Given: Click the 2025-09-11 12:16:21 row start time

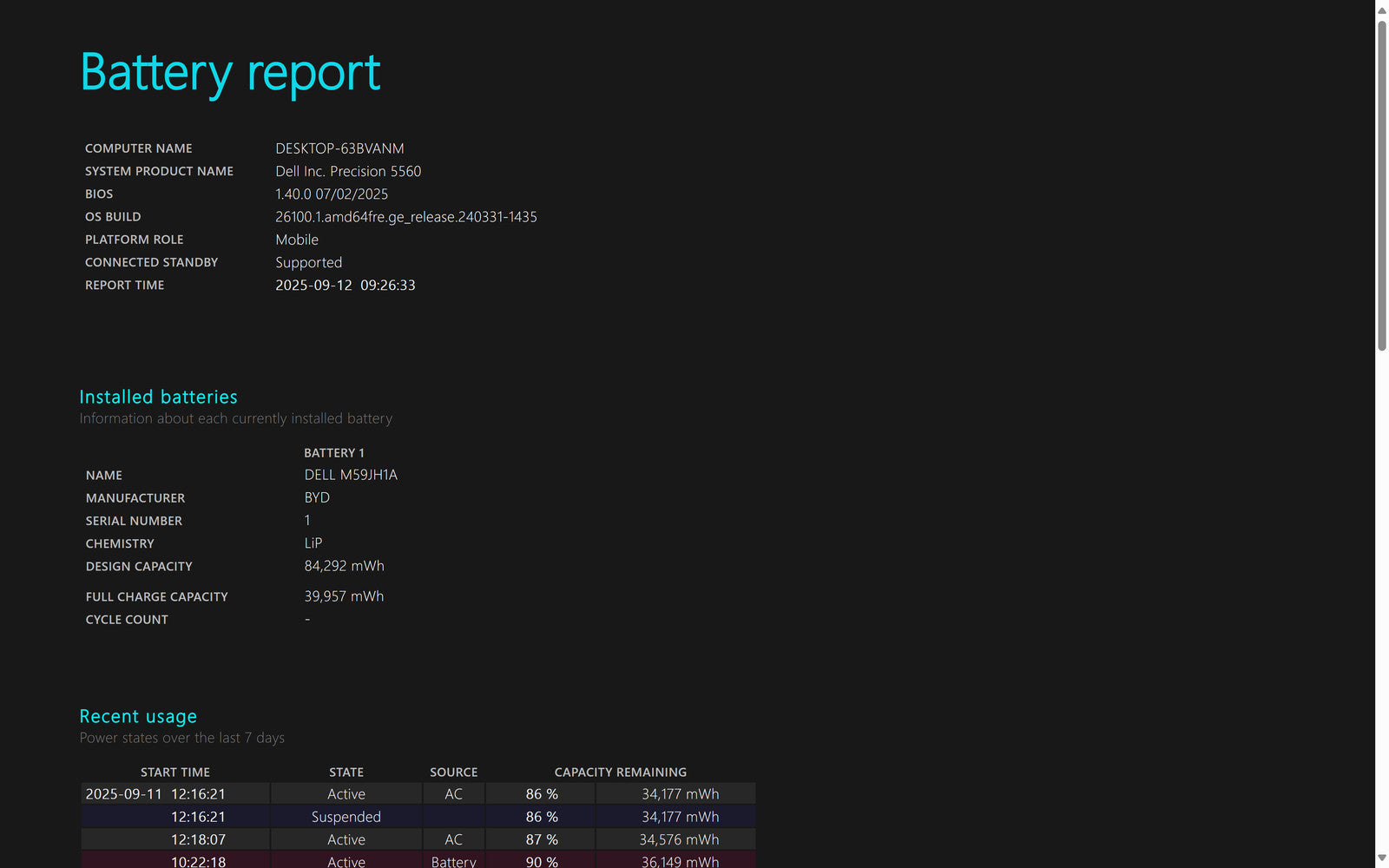Looking at the screenshot, I should coord(155,794).
